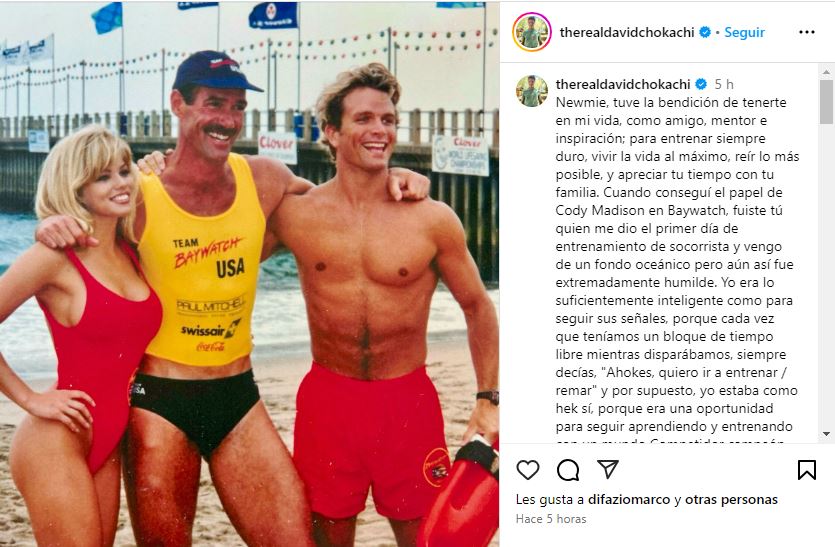835x547 pixels.
Task: View difaziomarco's profile from likes
Action: 629,500
